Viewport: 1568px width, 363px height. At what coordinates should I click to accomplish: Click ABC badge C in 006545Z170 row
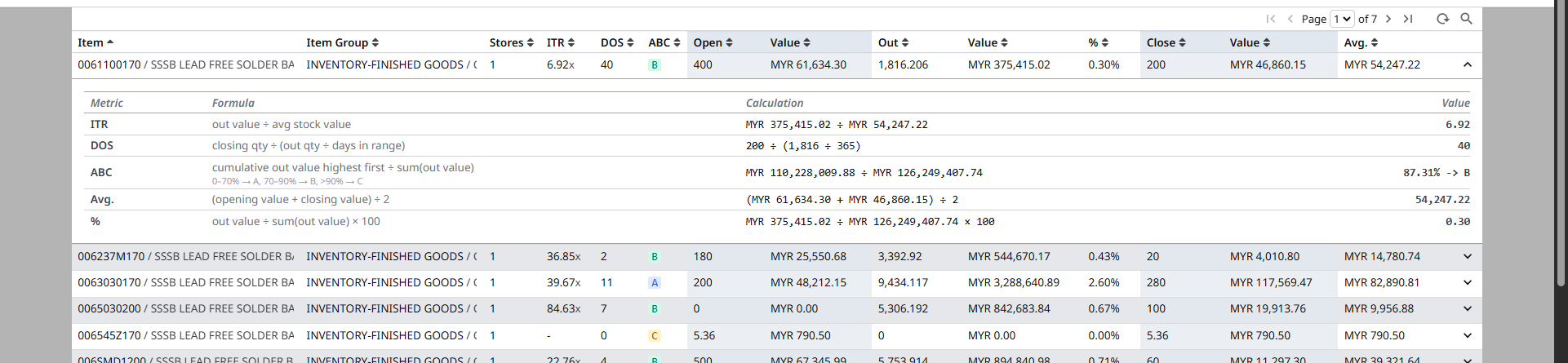point(655,335)
